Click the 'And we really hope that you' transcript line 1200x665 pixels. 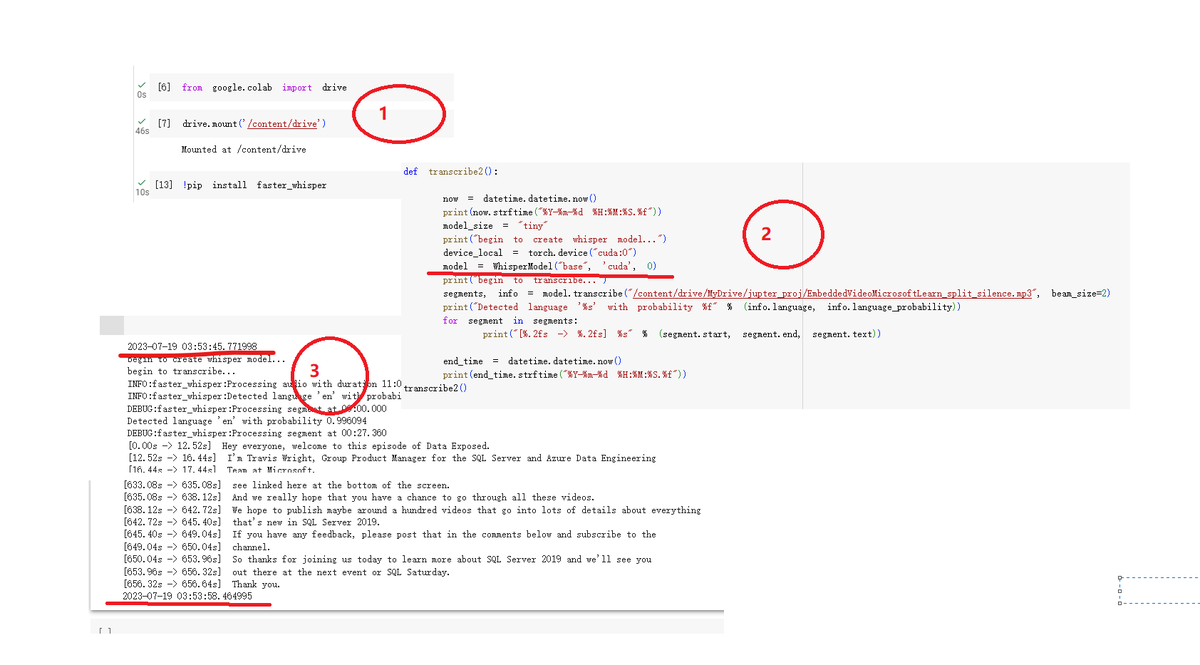[x=358, y=497]
